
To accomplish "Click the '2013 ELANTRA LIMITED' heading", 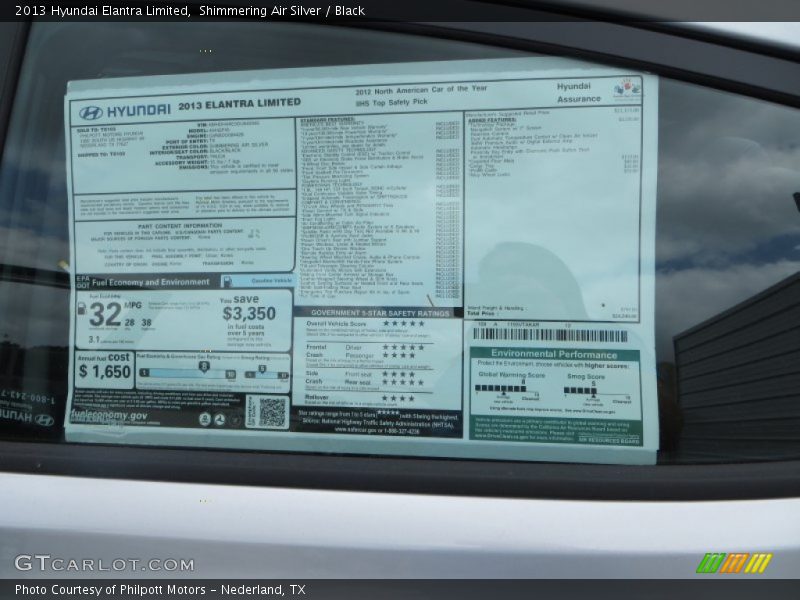I will [239, 104].
